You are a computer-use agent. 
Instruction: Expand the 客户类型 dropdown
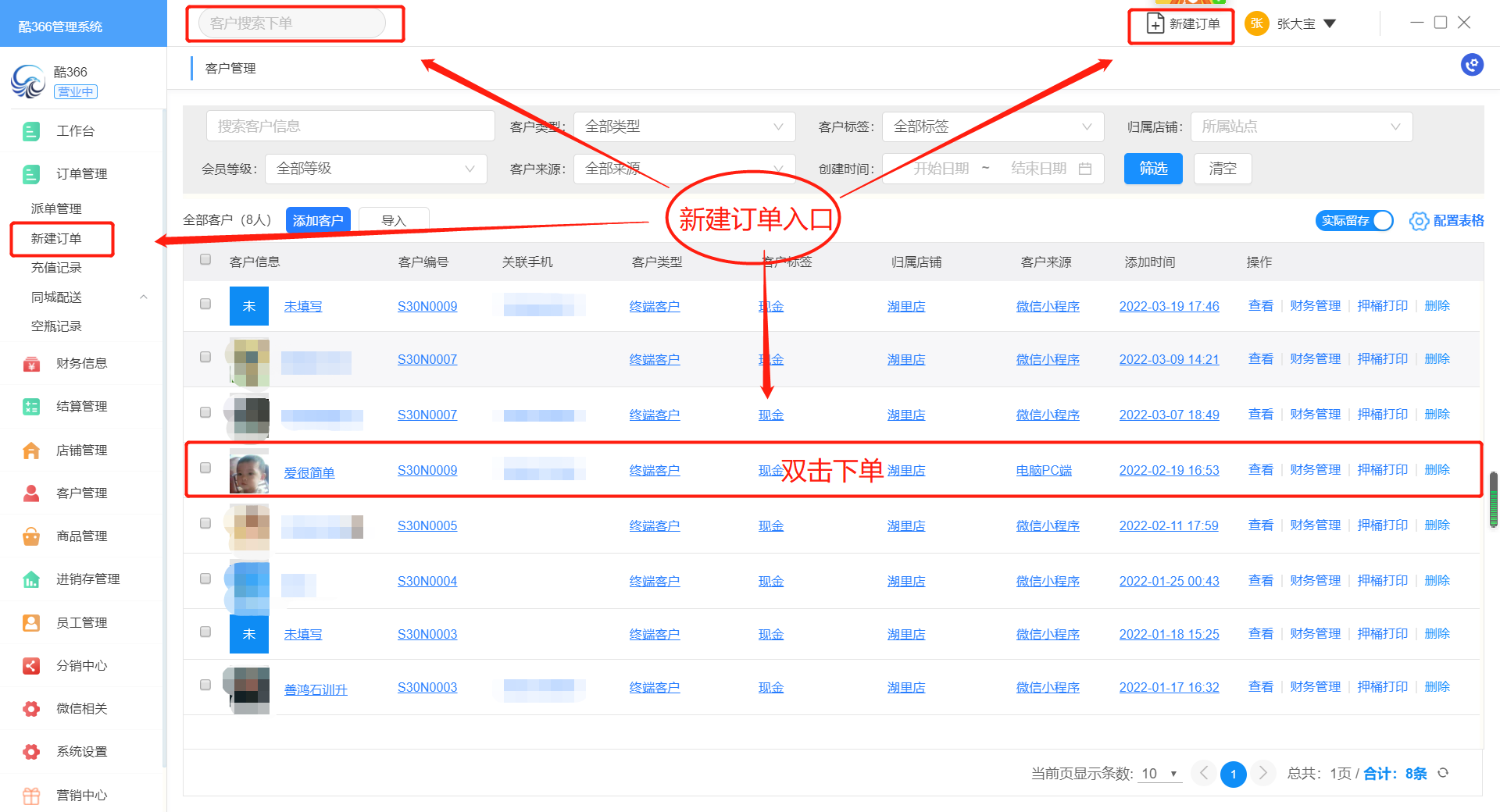coord(684,126)
